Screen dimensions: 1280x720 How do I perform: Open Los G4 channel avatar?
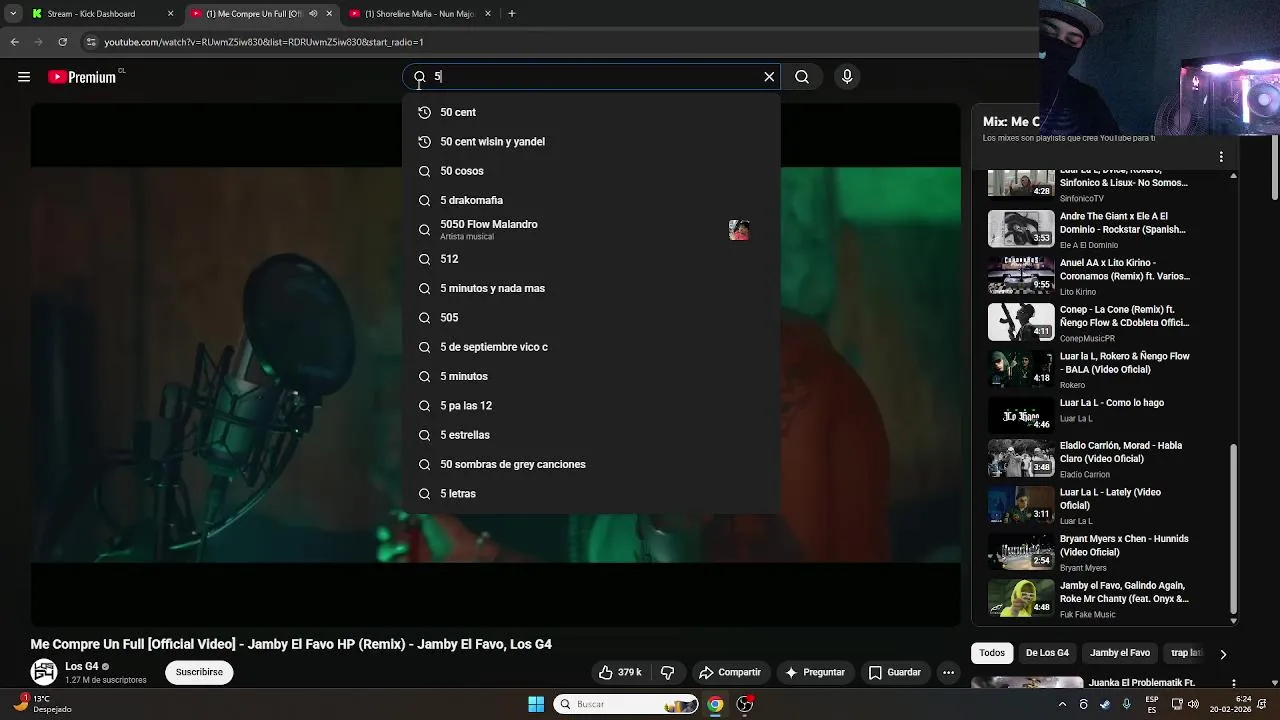tap(44, 672)
